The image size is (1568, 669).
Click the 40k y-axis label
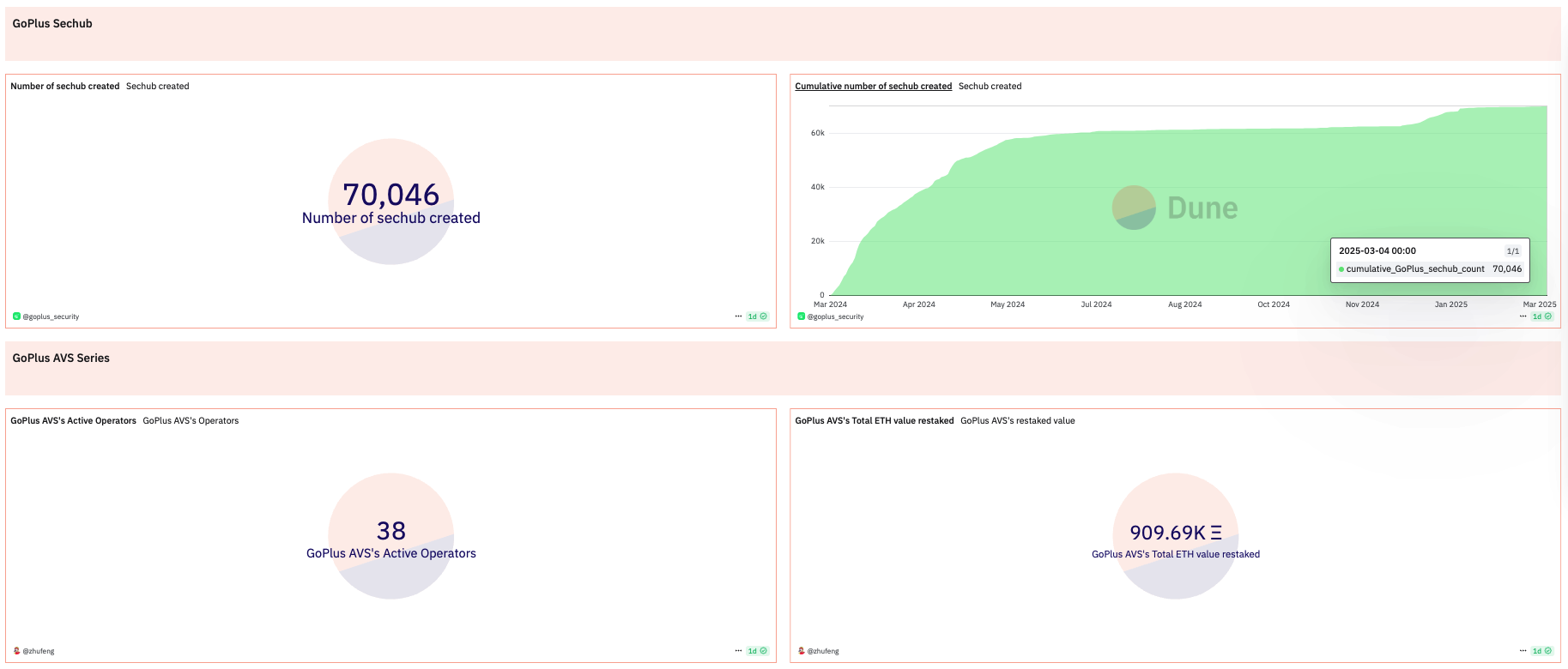pos(818,187)
